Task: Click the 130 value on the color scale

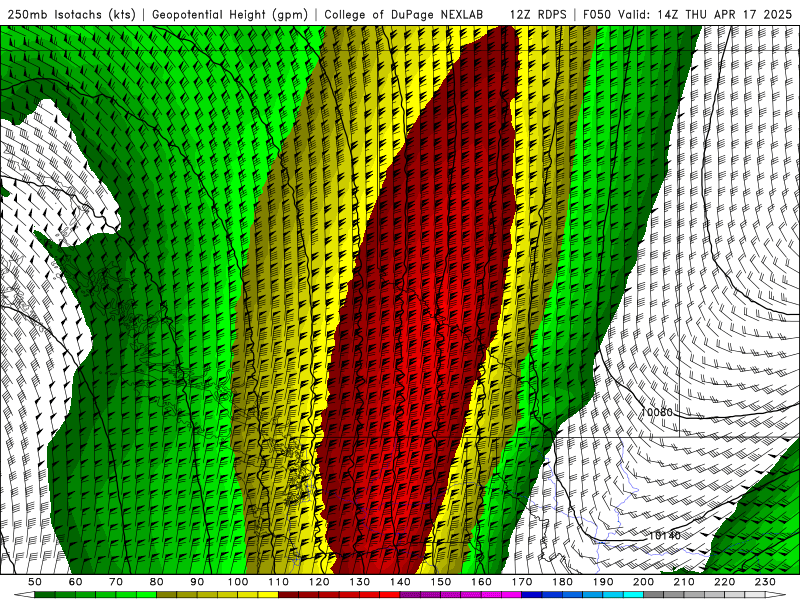Action: tap(360, 582)
